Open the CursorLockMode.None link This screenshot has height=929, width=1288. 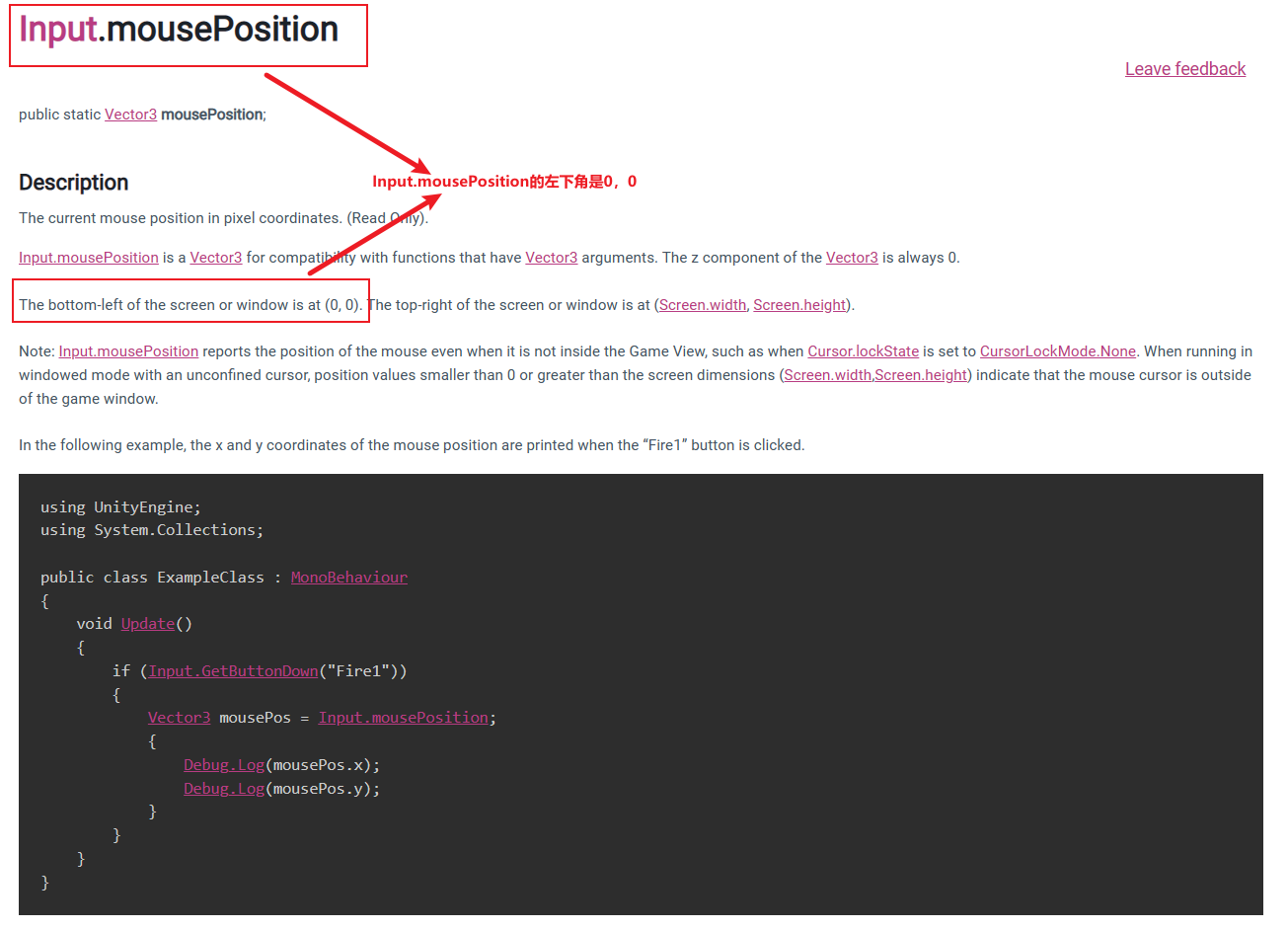pyautogui.click(x=1057, y=351)
